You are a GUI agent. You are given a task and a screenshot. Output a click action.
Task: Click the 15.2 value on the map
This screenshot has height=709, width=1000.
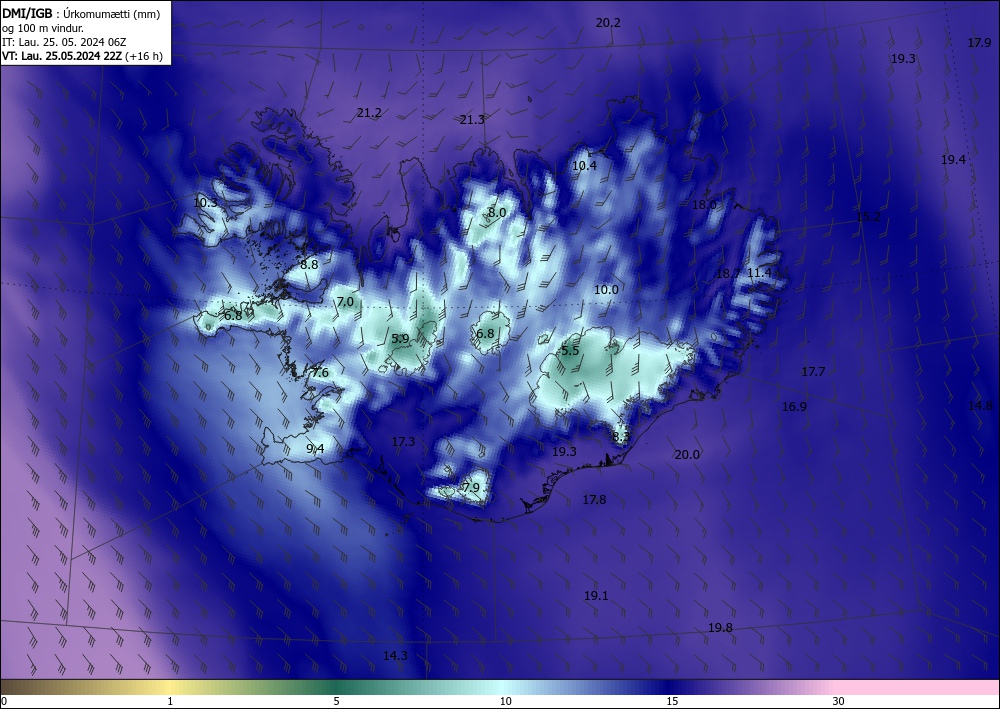coord(868,217)
